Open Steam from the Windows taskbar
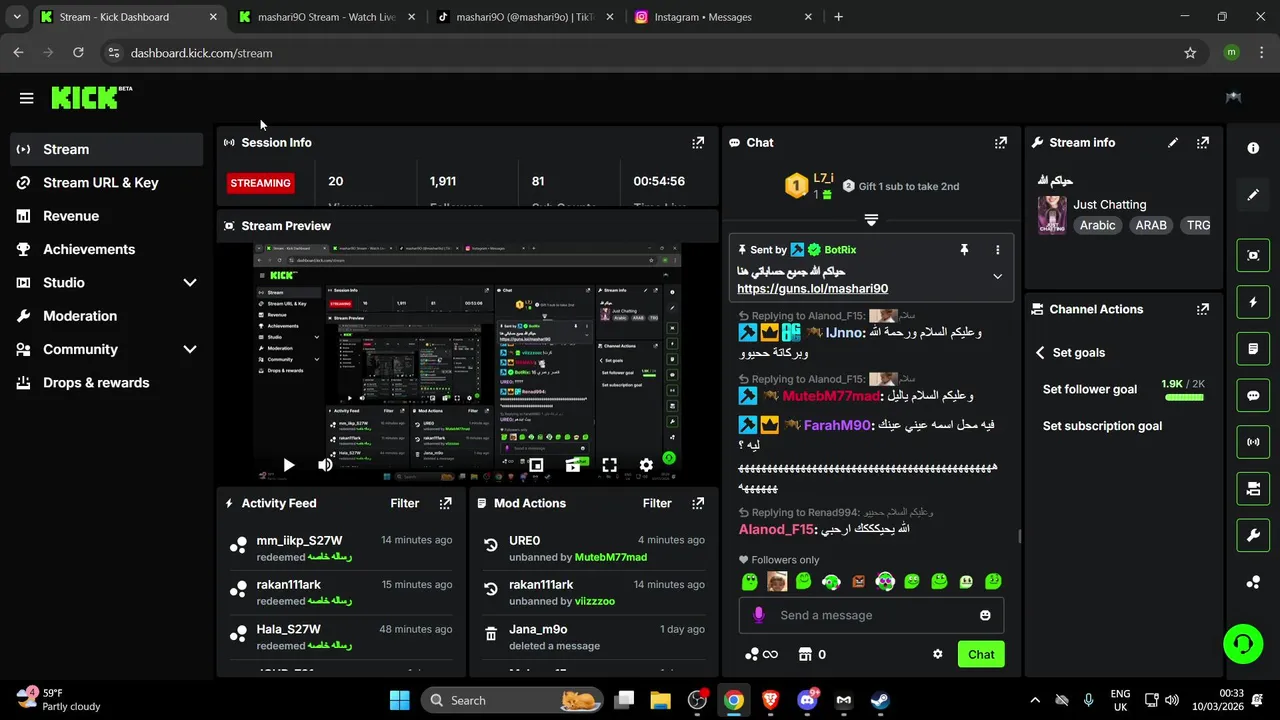Viewport: 1280px width, 720px height. [880, 700]
